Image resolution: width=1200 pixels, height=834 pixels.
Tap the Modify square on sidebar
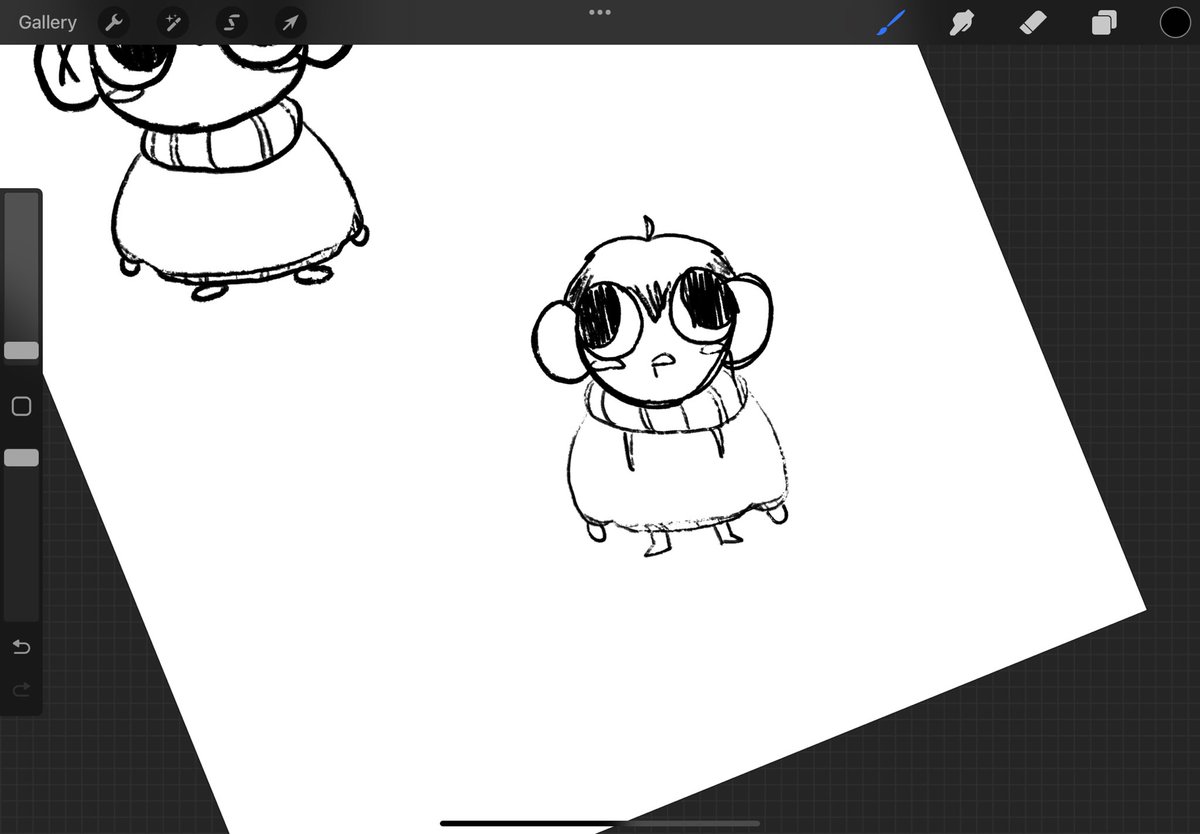point(21,406)
